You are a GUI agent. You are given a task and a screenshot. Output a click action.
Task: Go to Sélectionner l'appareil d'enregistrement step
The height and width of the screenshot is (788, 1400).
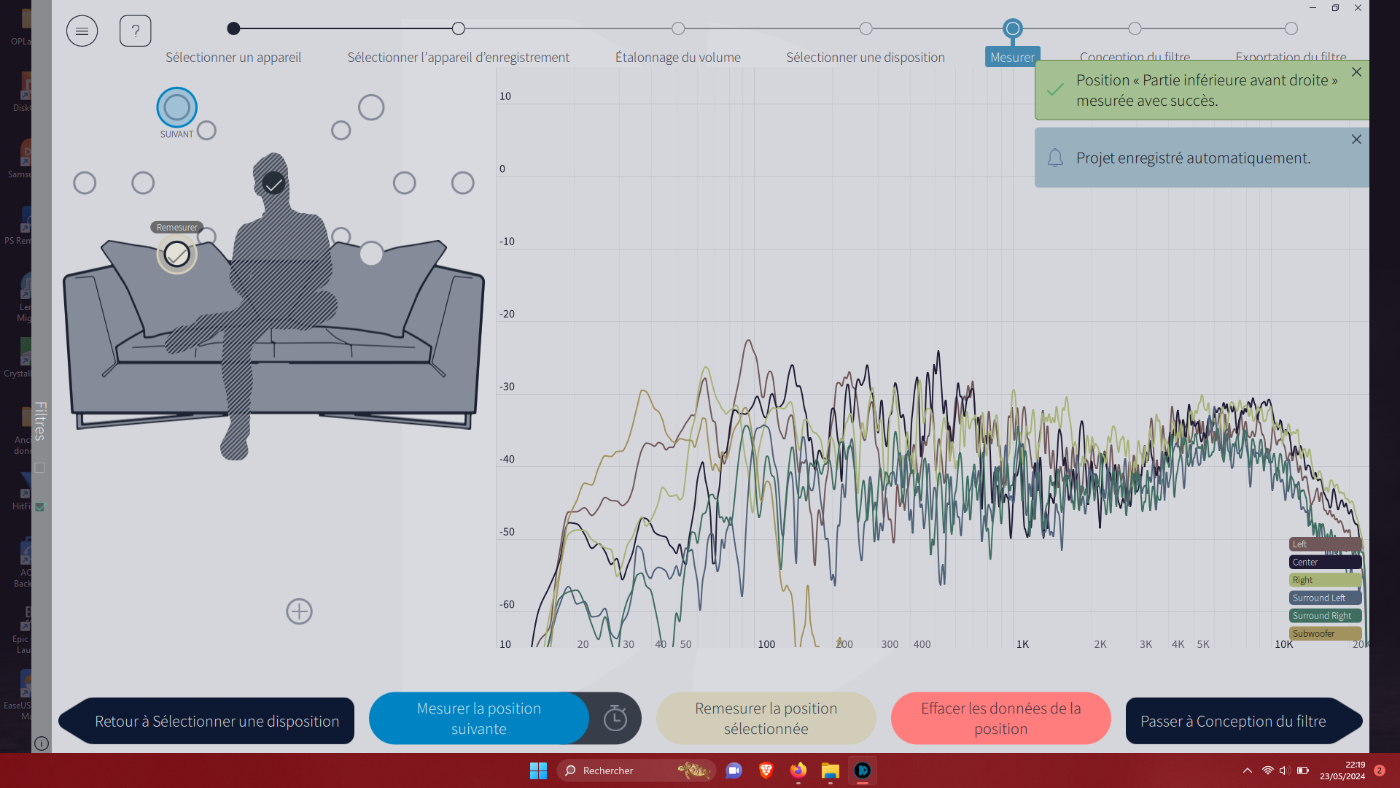coord(458,29)
